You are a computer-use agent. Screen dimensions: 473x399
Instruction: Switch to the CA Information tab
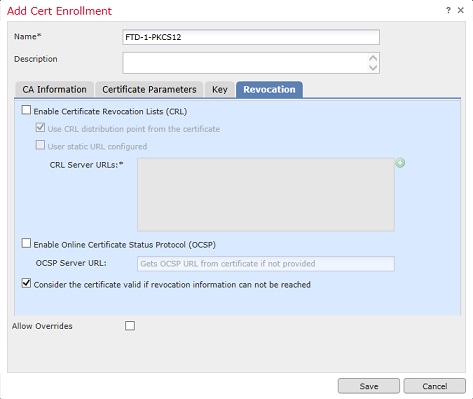pyautogui.click(x=54, y=89)
